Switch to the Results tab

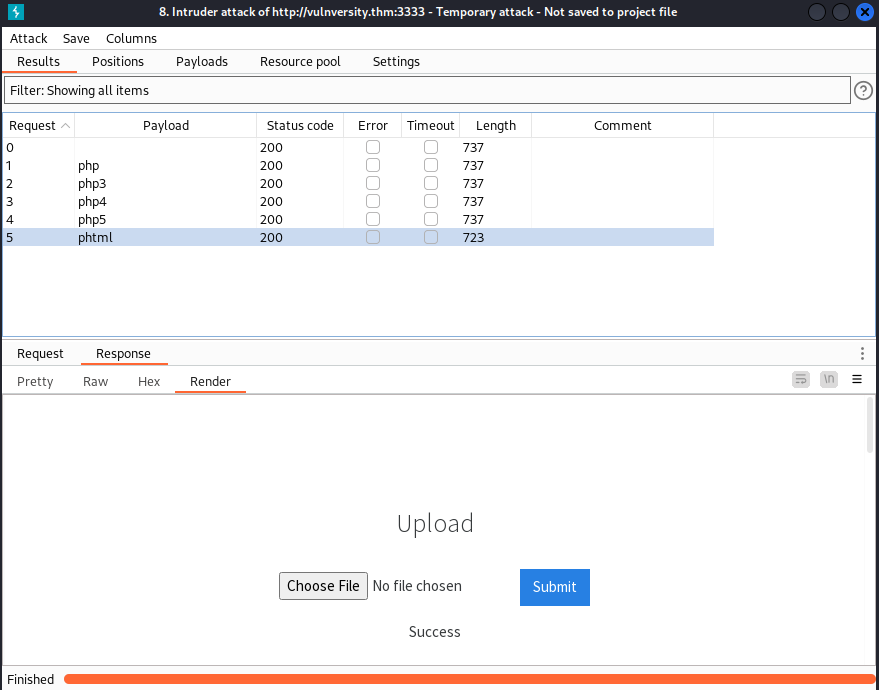point(39,62)
